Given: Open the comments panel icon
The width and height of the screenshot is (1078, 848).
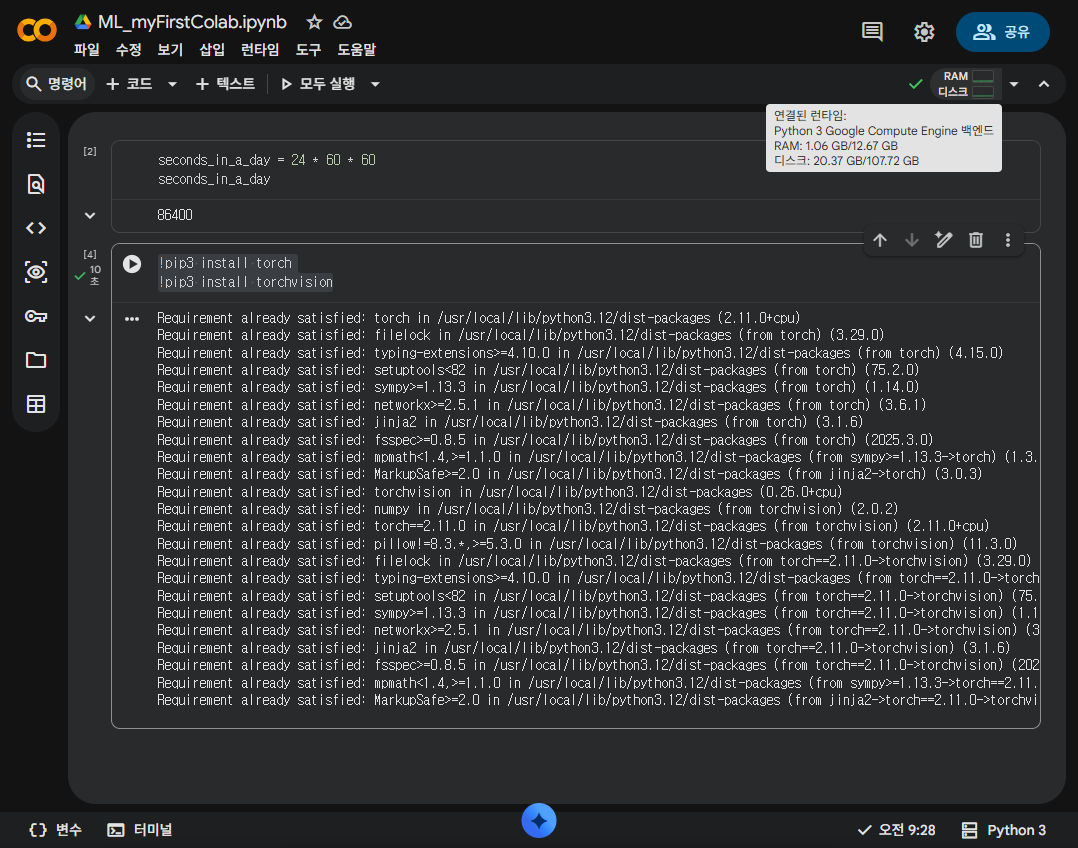Looking at the screenshot, I should click(872, 32).
